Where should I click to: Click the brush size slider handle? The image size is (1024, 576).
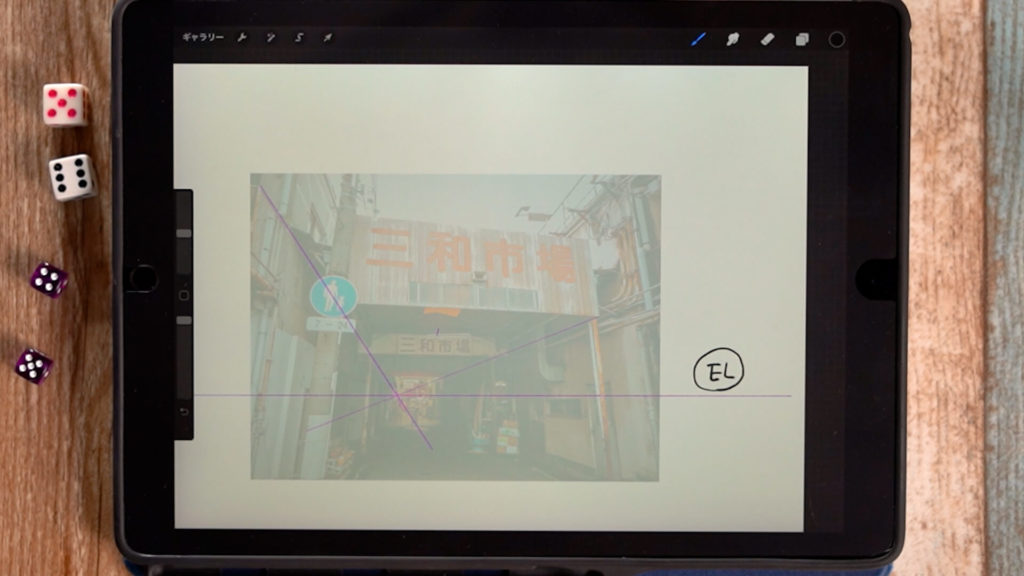pos(184,233)
